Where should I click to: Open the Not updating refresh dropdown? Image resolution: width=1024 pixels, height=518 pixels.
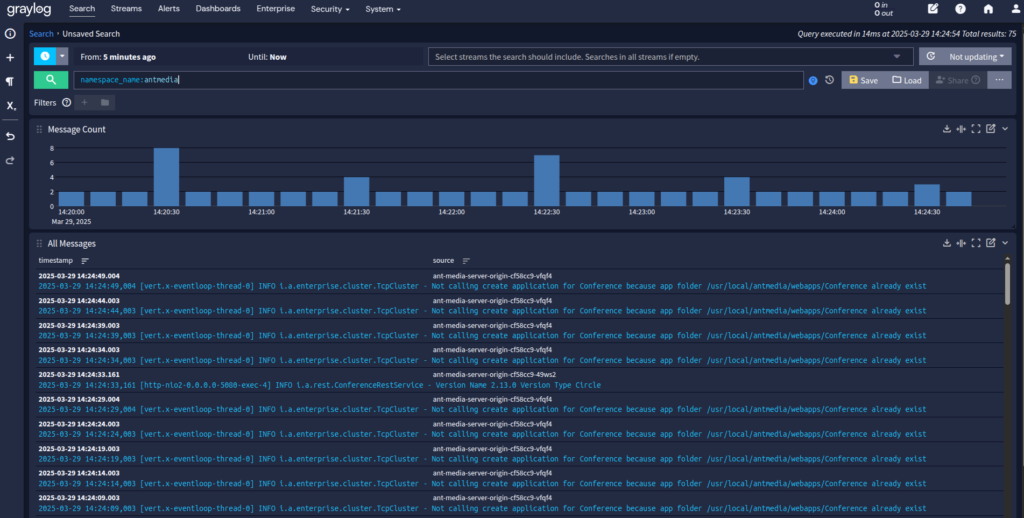(965, 57)
